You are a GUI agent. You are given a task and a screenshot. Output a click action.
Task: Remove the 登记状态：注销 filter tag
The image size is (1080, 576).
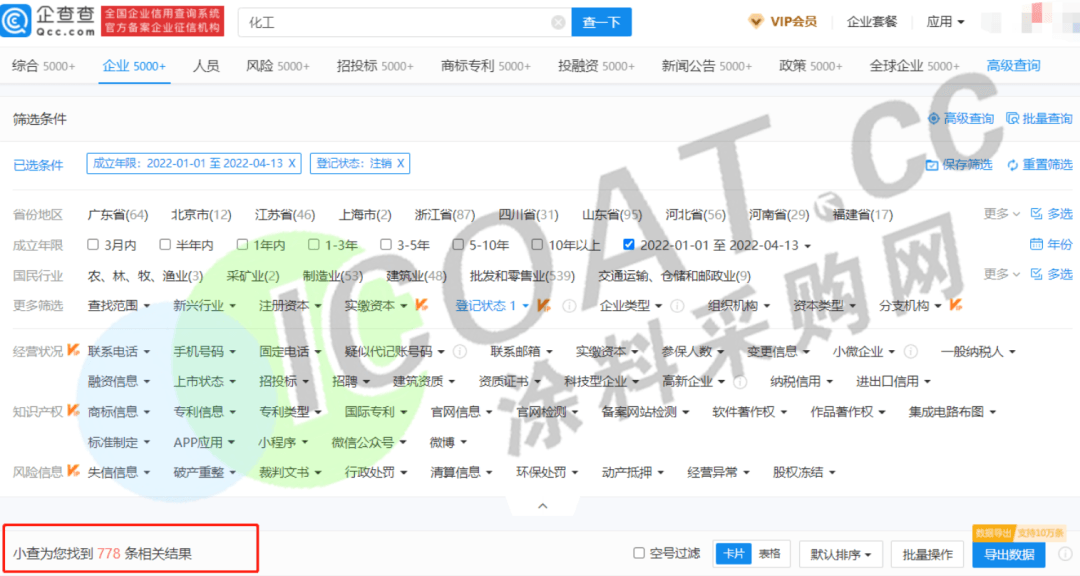pyautogui.click(x=401, y=163)
